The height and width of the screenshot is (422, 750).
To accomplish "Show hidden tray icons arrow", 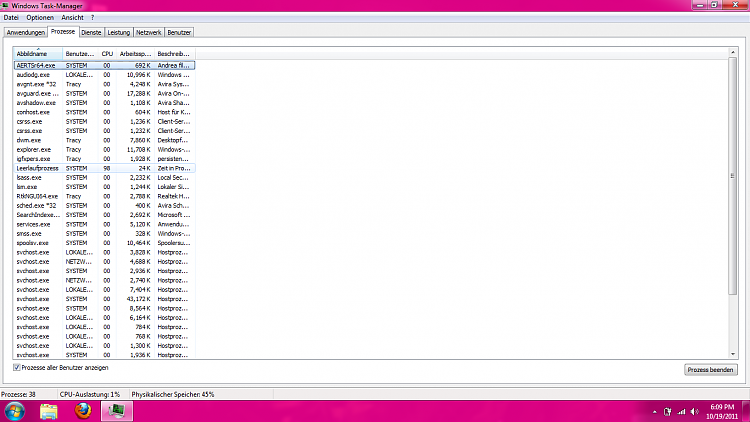I will (x=654, y=412).
